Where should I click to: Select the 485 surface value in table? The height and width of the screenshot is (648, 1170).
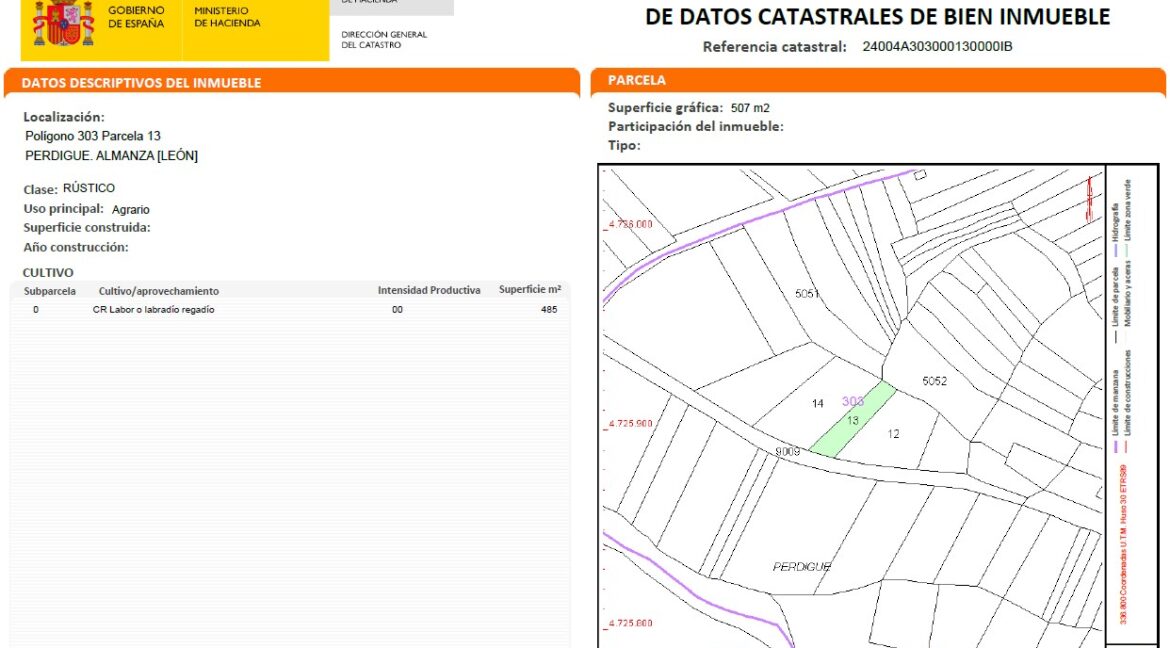tap(549, 310)
